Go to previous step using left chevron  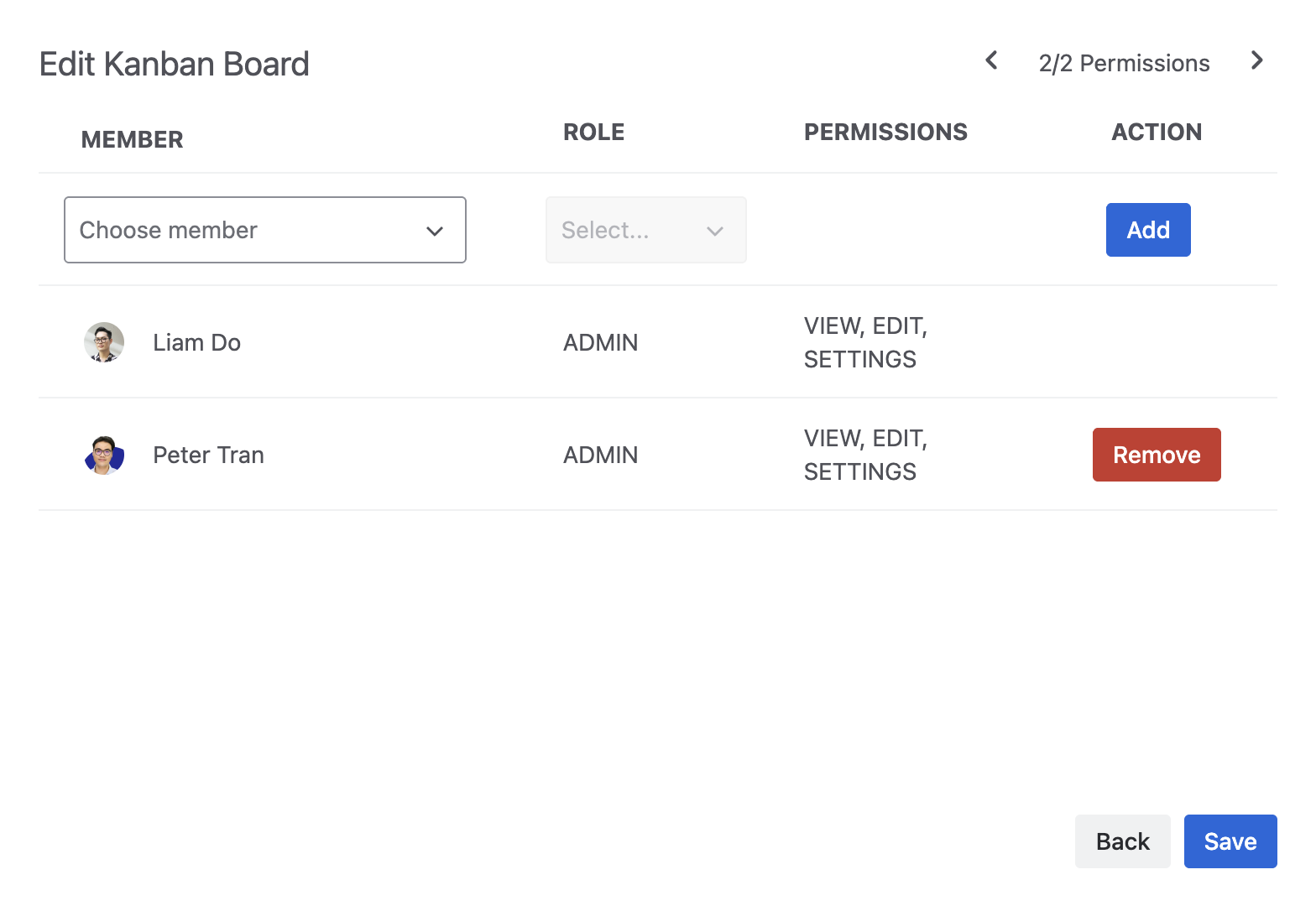[991, 60]
